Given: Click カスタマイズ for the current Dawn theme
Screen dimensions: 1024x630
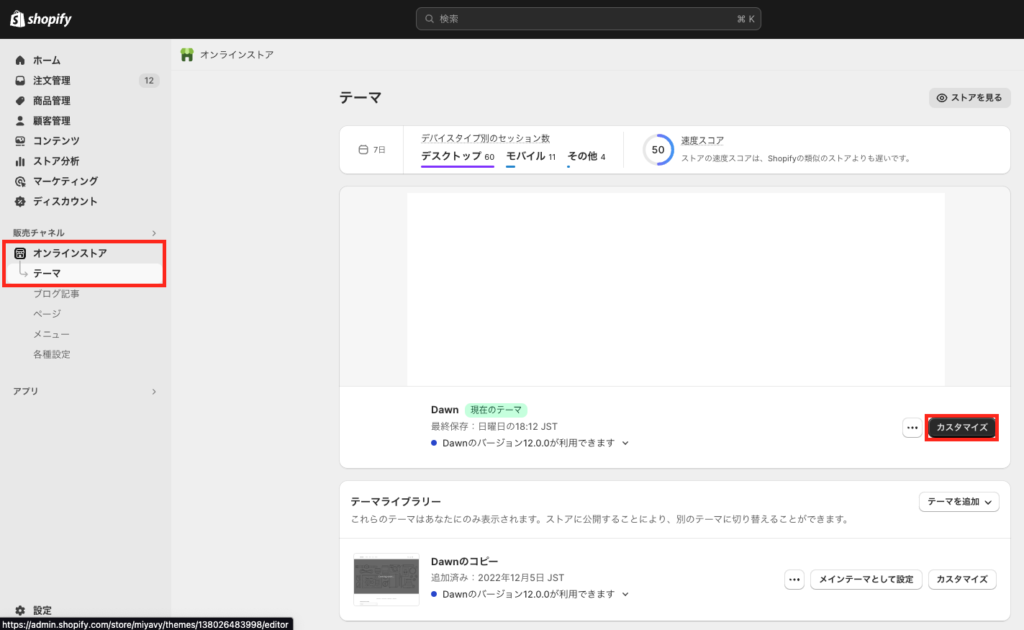Looking at the screenshot, I should tap(961, 428).
